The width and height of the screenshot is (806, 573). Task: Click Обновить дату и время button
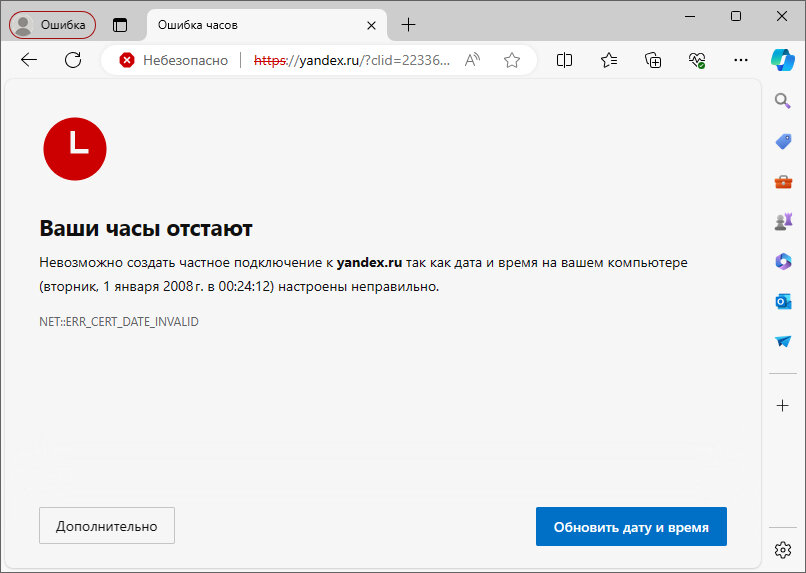[631, 527]
